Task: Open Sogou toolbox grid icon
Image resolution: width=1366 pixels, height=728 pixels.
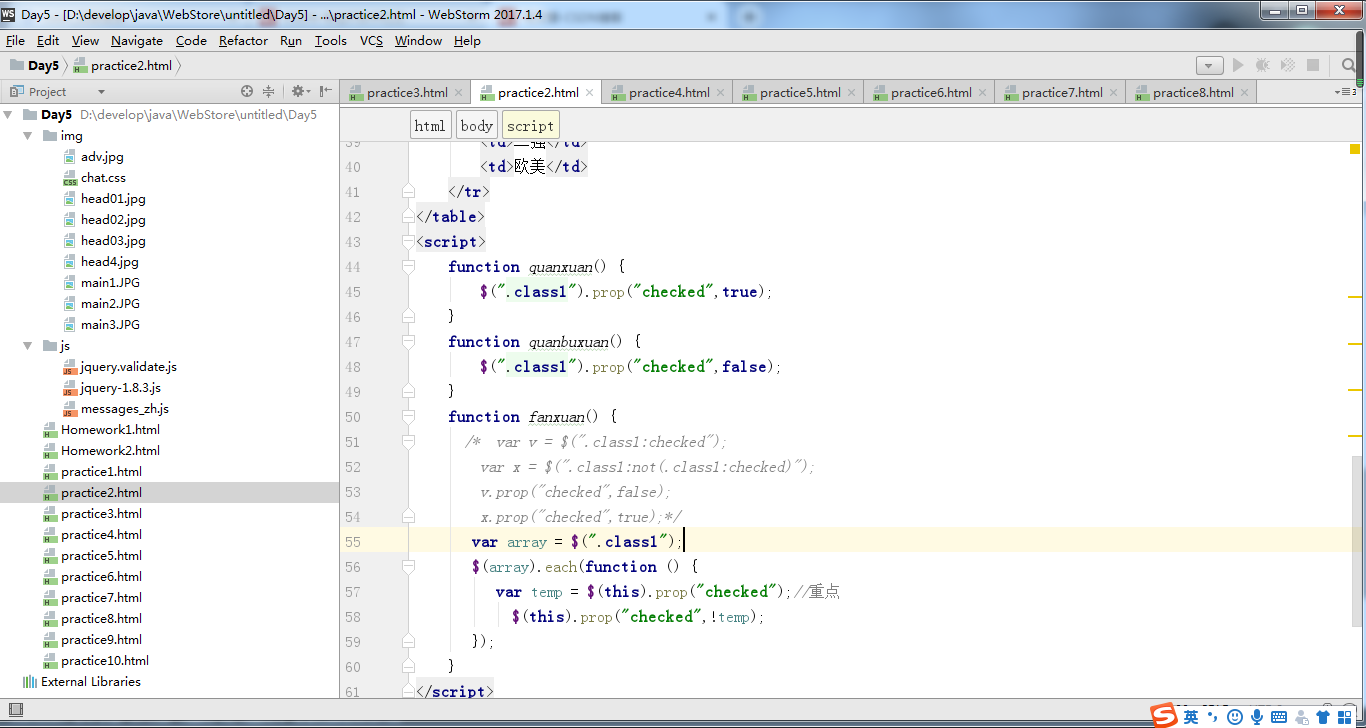Action: pyautogui.click(x=1344, y=717)
